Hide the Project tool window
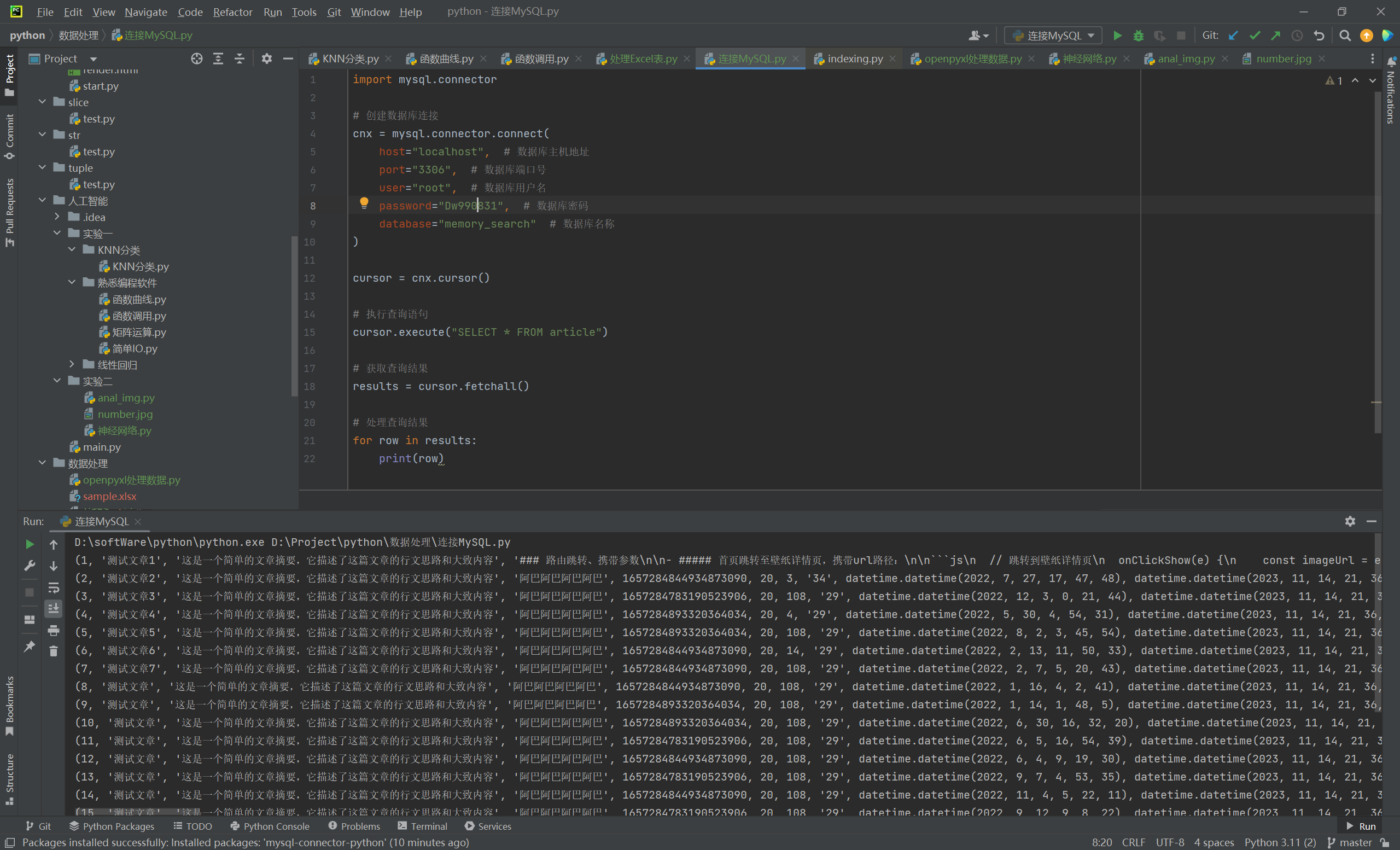Viewport: 1400px width, 850px height. (288, 59)
